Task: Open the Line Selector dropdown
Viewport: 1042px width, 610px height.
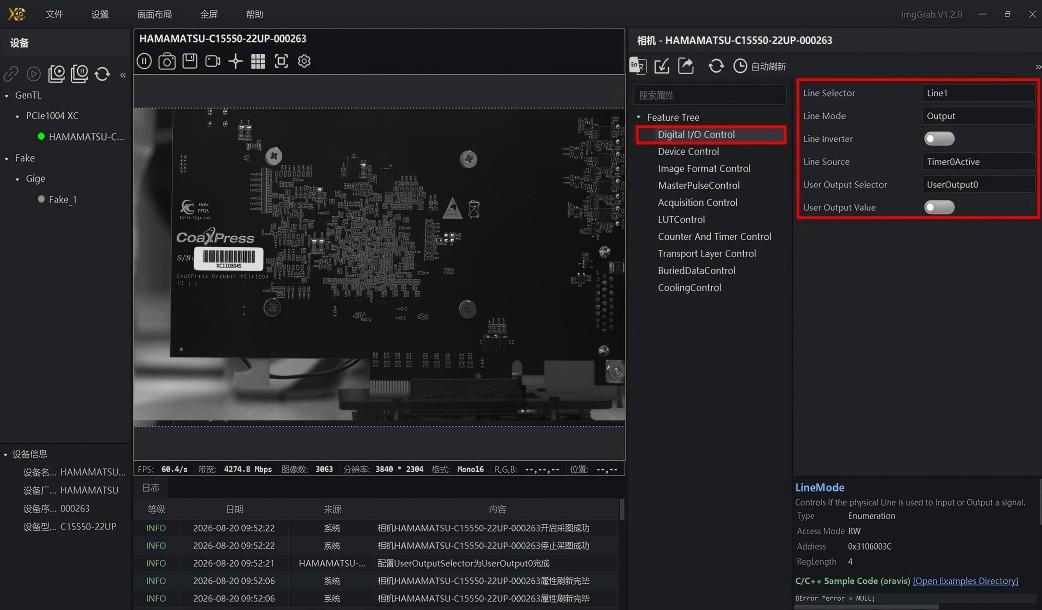Action: tap(978, 93)
